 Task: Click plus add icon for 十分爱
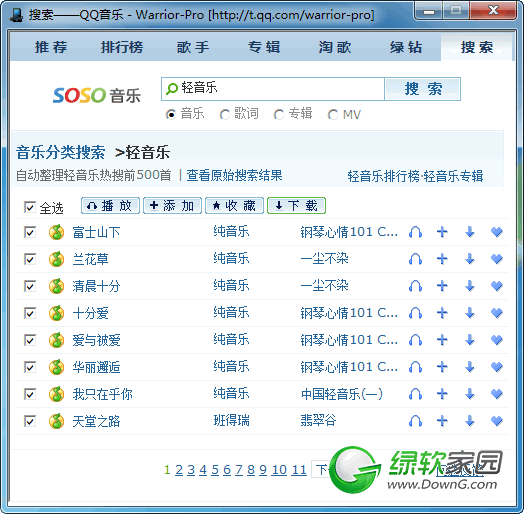[x=442, y=313]
